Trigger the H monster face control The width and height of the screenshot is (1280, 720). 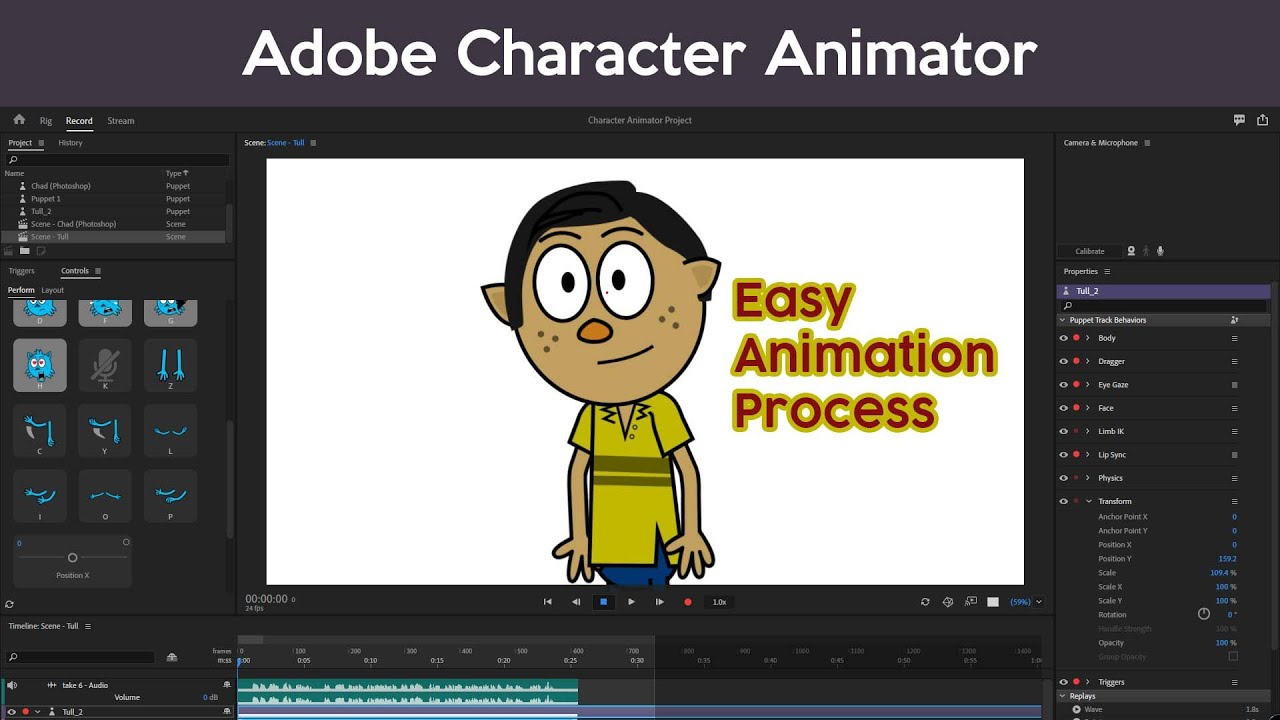pos(40,365)
